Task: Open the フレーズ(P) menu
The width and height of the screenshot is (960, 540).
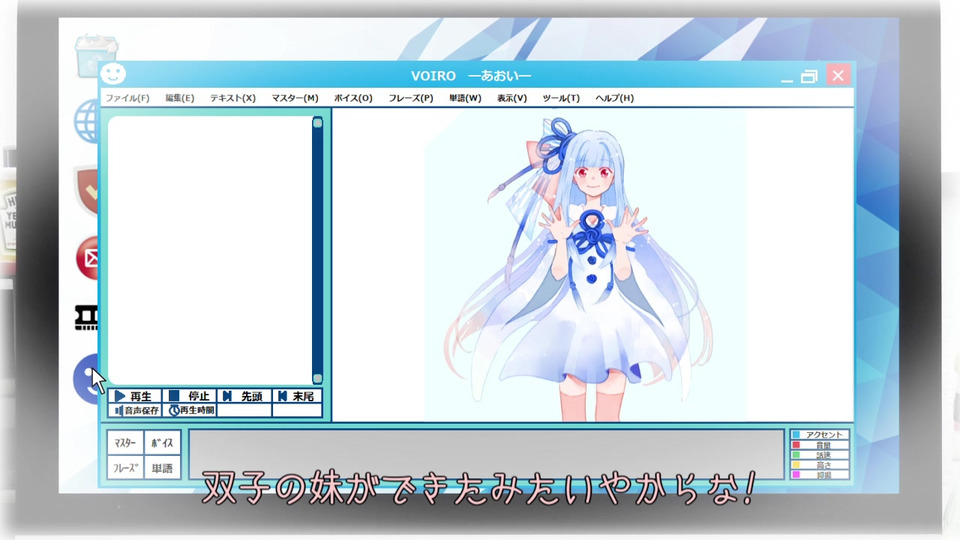Action: [411, 98]
